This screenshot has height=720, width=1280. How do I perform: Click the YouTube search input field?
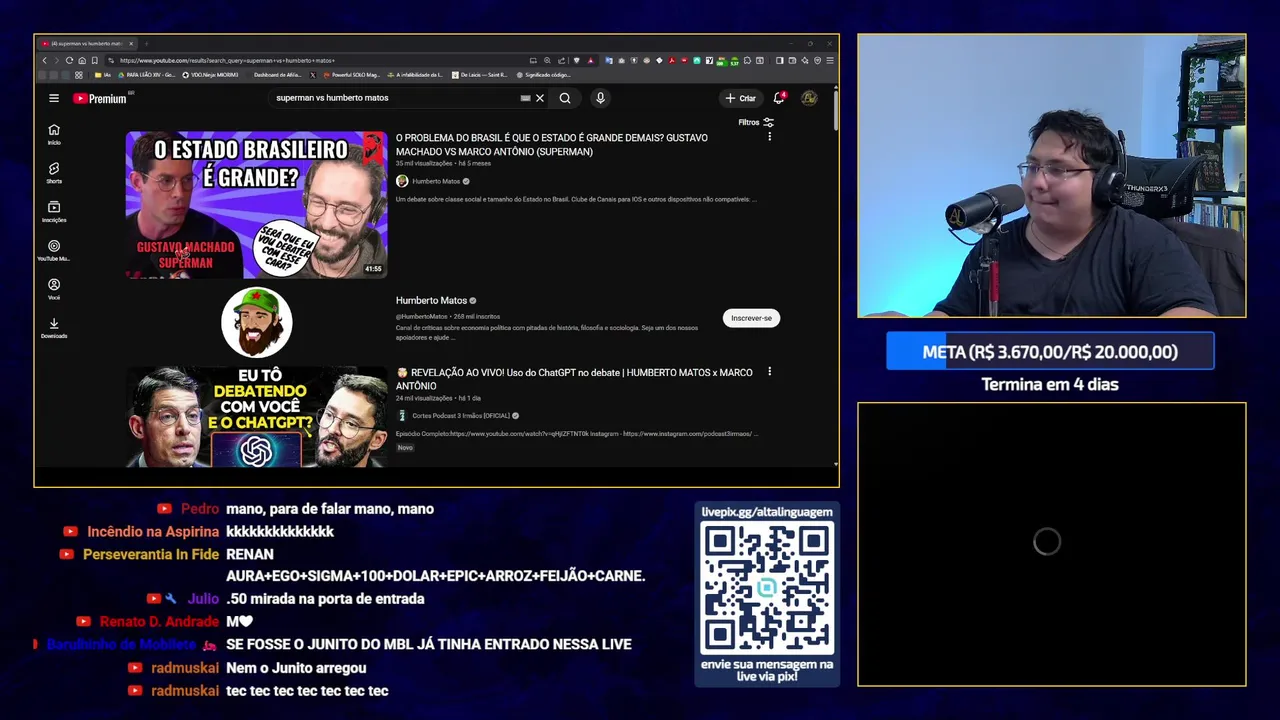coord(395,98)
